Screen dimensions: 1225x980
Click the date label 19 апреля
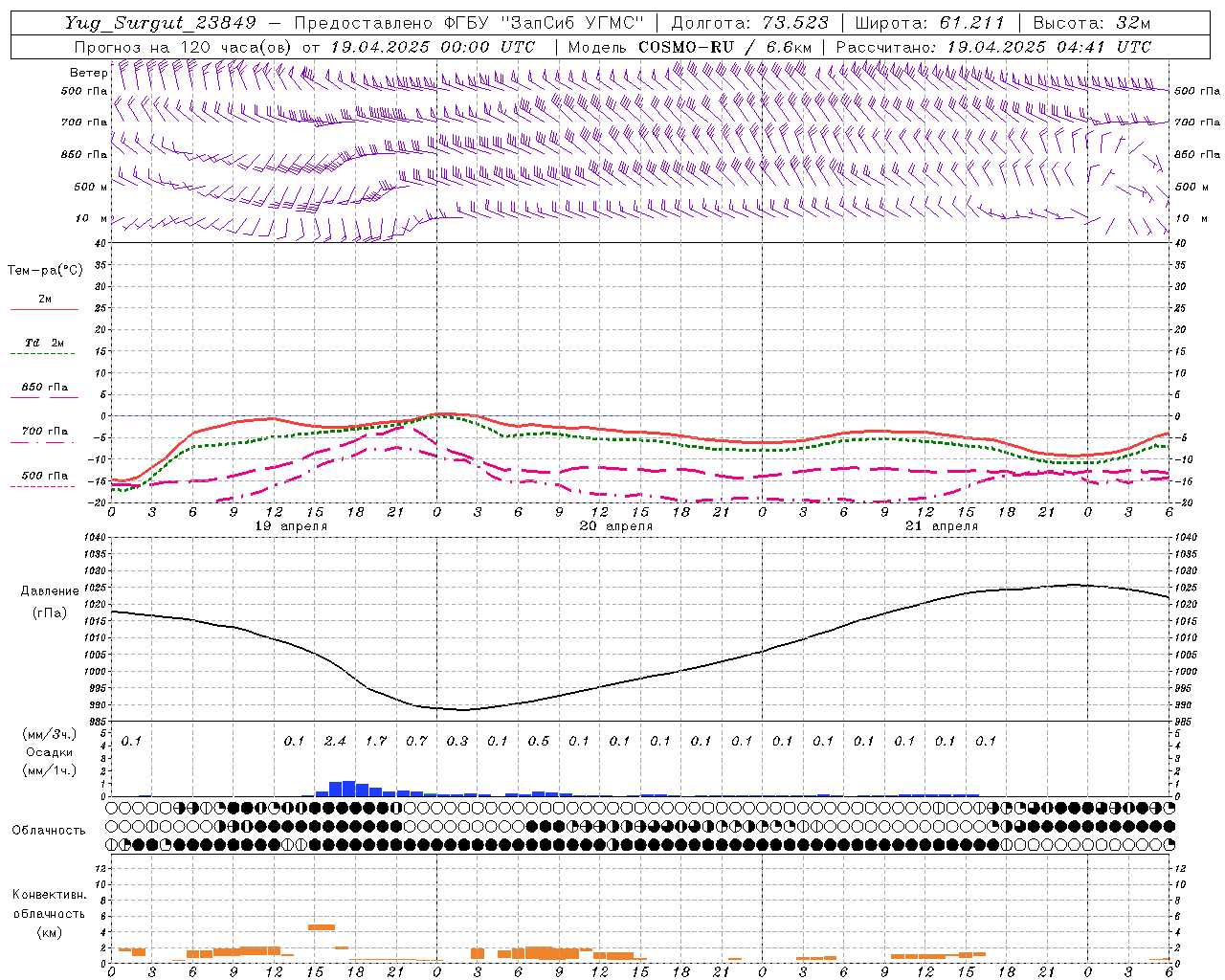291,526
